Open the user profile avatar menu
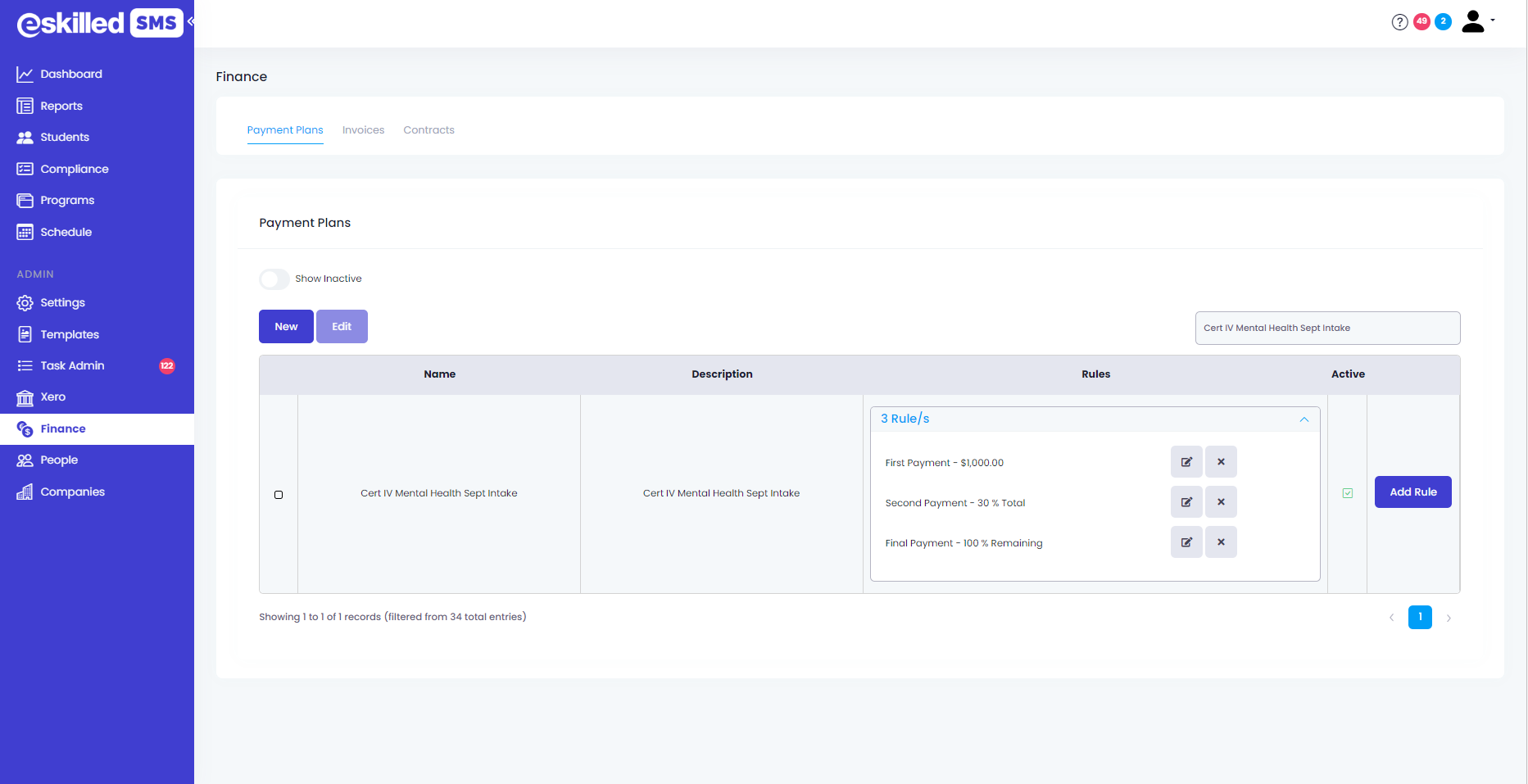 click(1477, 21)
